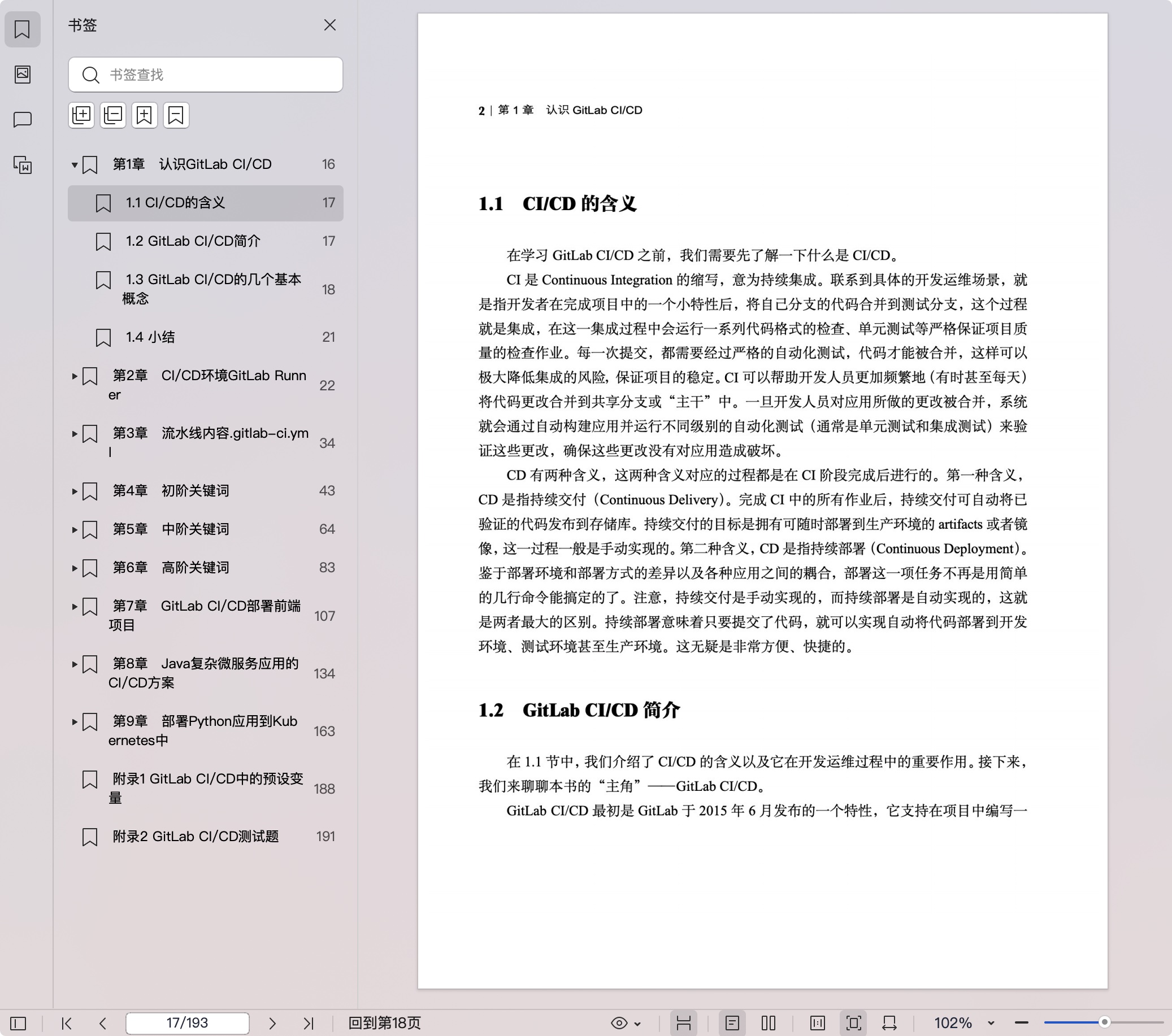Open the eye protection mode icon
The height and width of the screenshot is (1036, 1172).
(x=619, y=1023)
